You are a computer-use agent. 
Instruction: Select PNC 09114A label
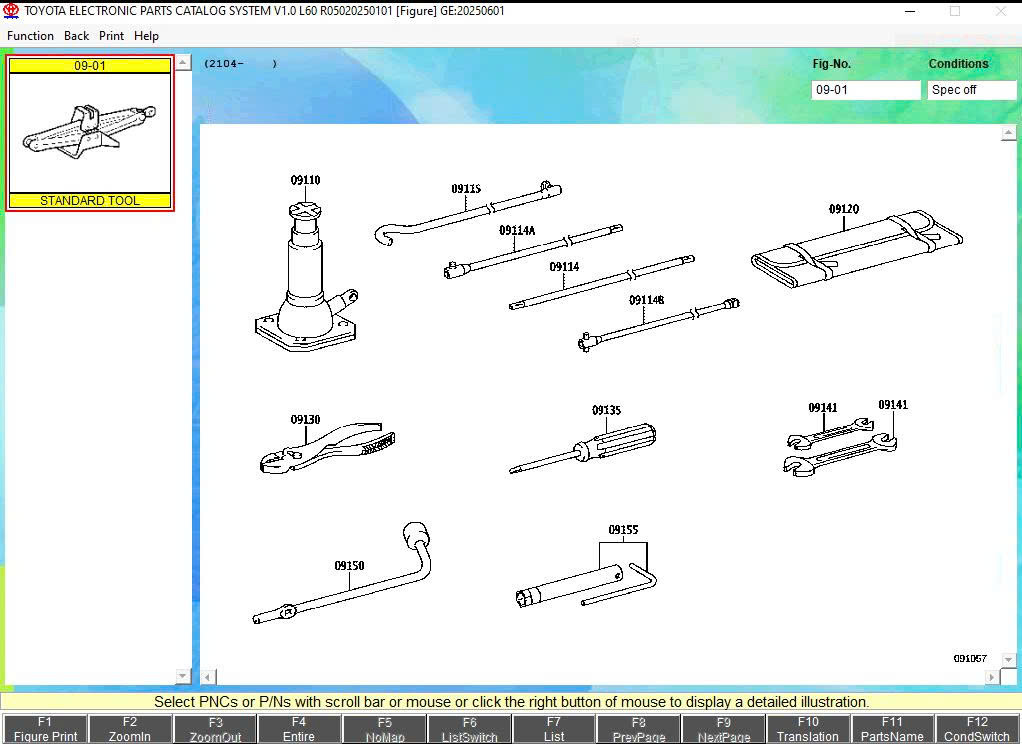click(517, 230)
